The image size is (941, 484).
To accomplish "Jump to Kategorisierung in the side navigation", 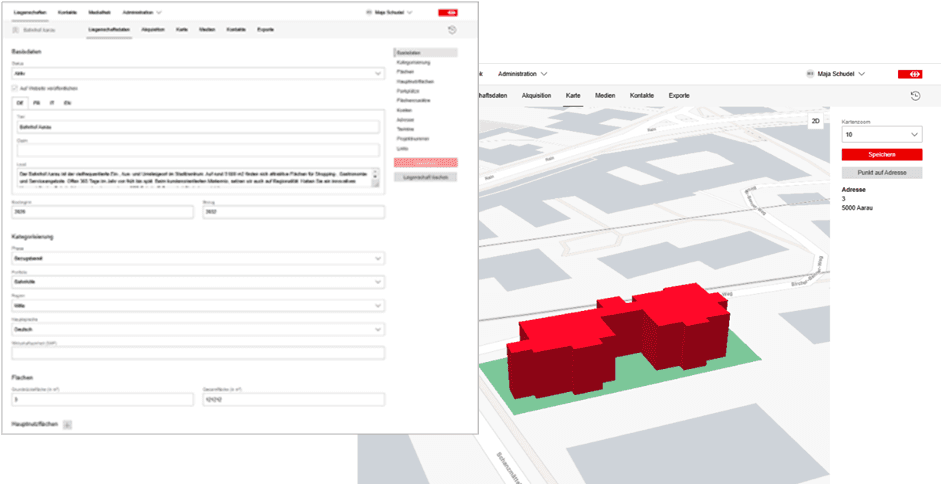I will click(413, 62).
